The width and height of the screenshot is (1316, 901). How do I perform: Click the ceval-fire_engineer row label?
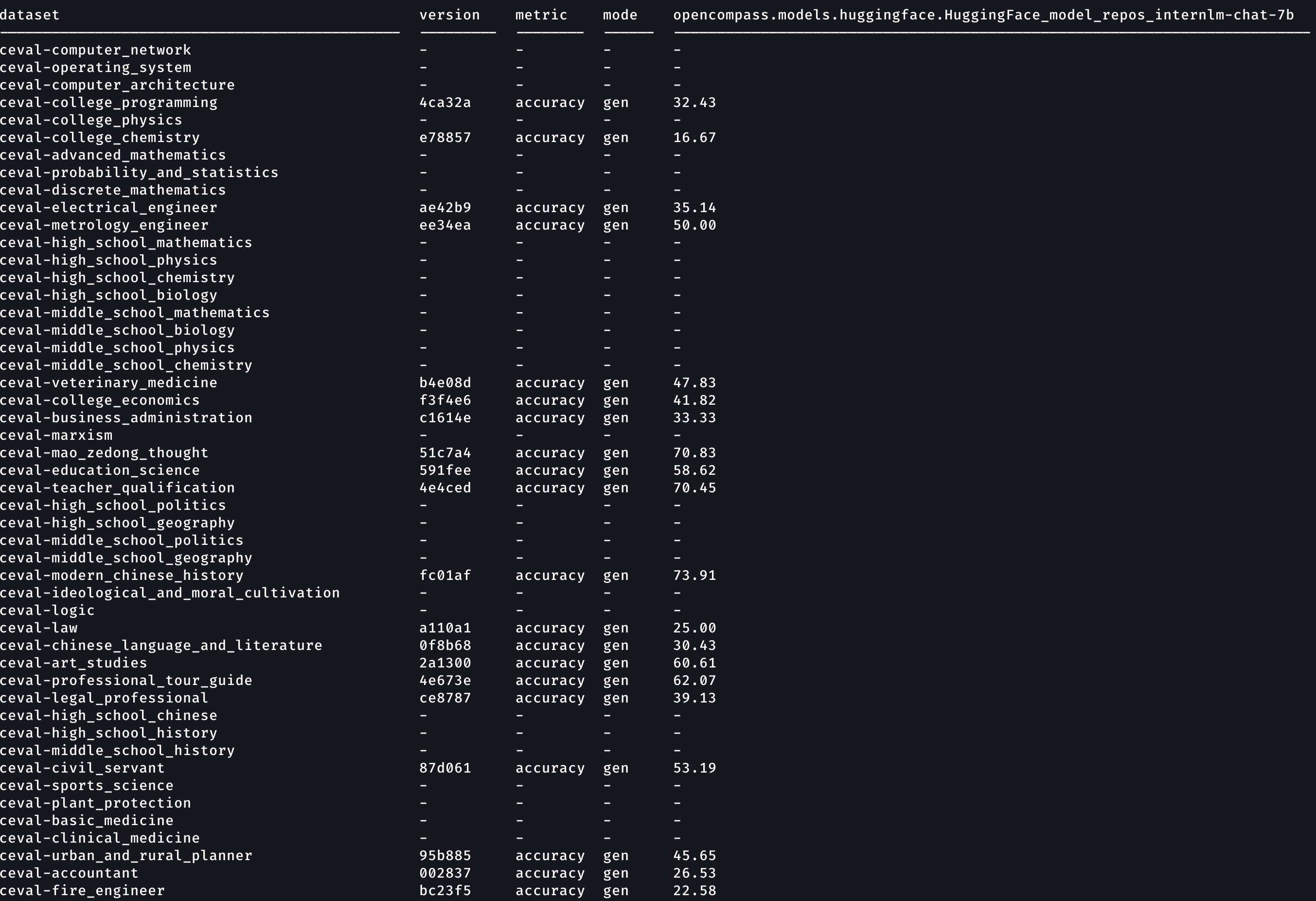[x=82, y=891]
